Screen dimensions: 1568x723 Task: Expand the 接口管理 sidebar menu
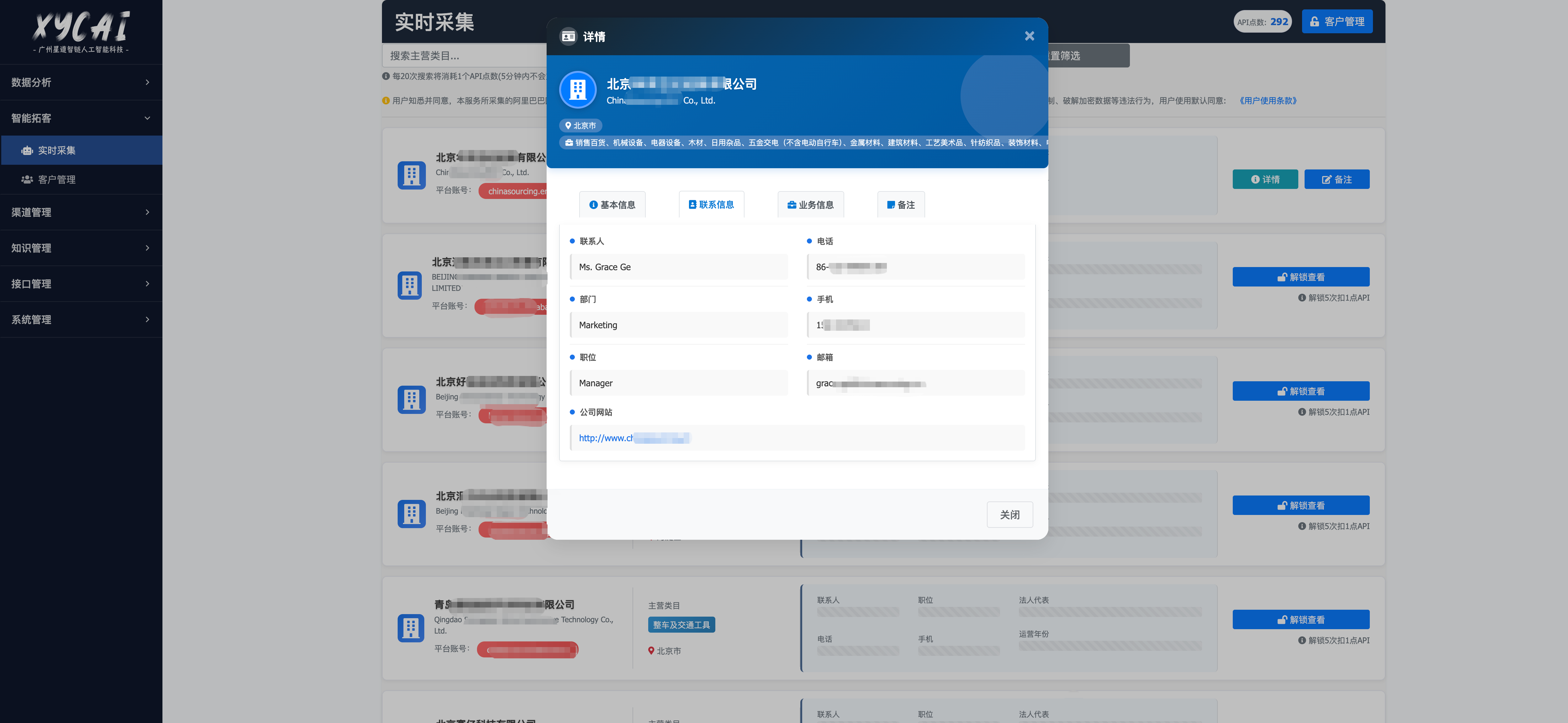click(x=81, y=284)
